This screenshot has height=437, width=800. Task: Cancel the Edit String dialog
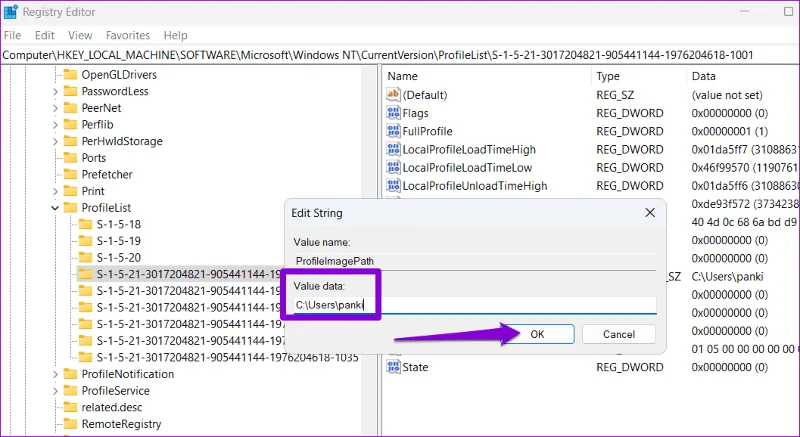(619, 334)
